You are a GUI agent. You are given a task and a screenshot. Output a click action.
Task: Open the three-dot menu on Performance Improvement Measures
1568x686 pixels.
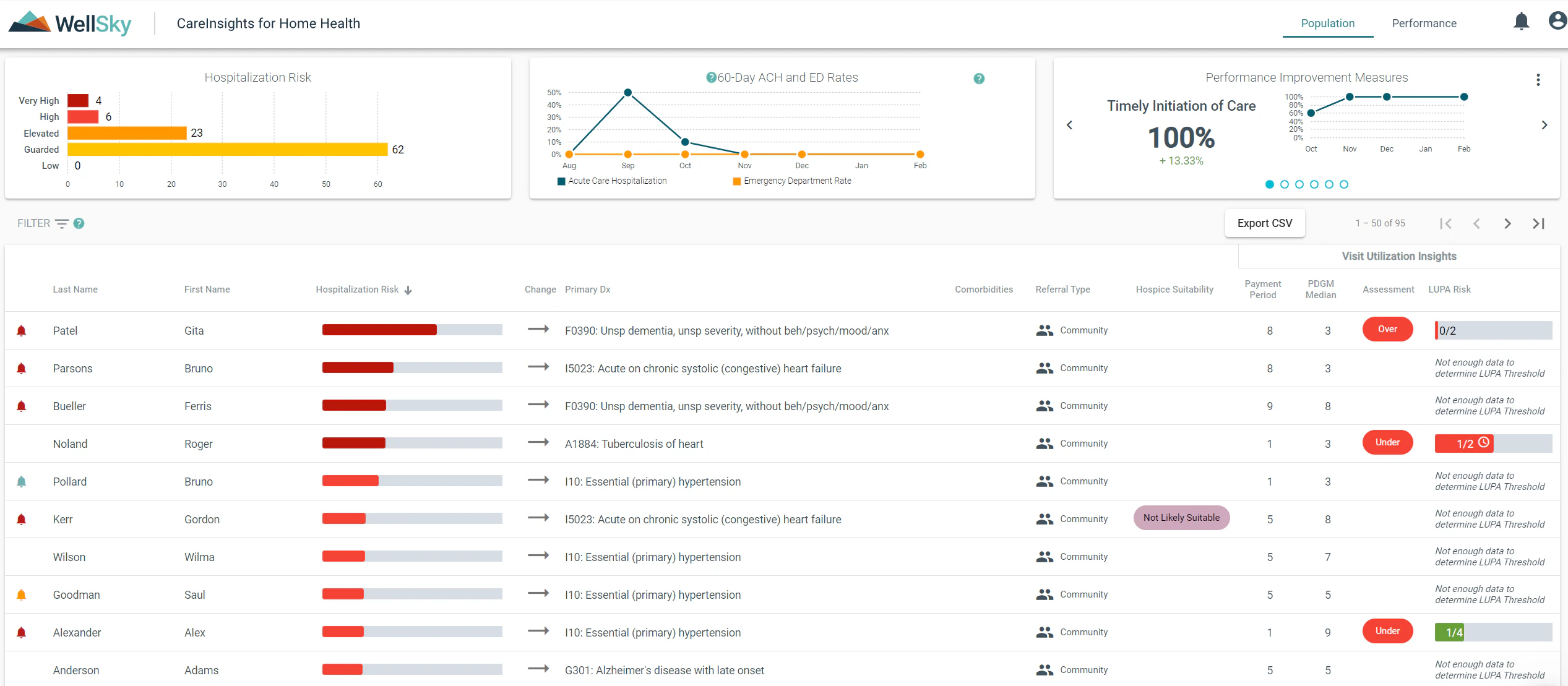tap(1538, 80)
